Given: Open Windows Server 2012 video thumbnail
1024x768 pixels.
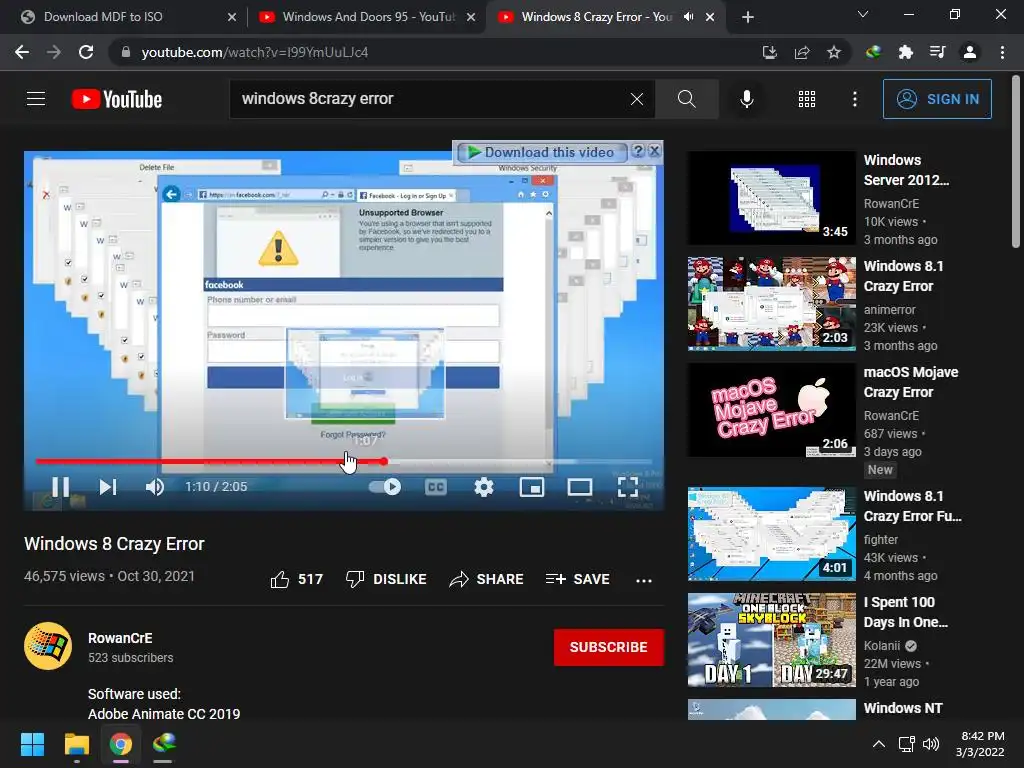Looking at the screenshot, I should click(771, 198).
